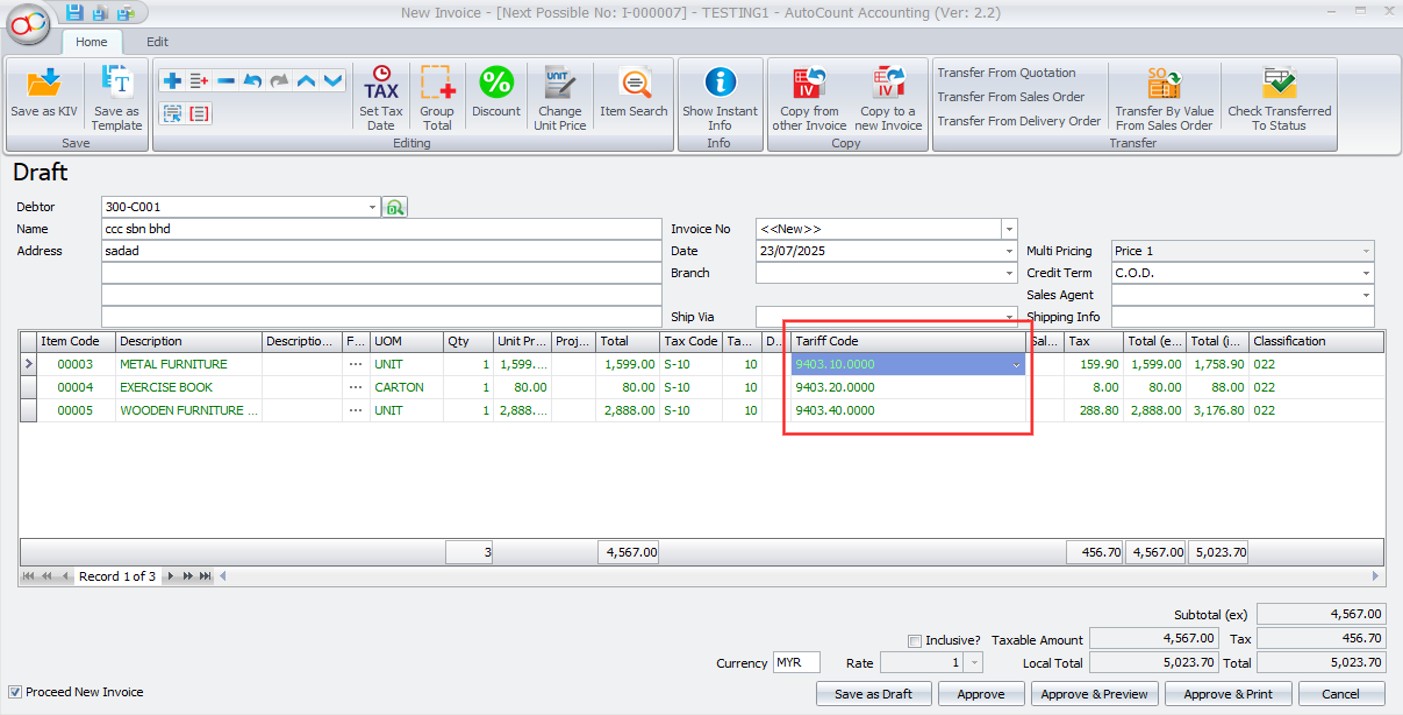Select the Home ribbon tab
Screen dimensions: 1403x715
coord(92,42)
